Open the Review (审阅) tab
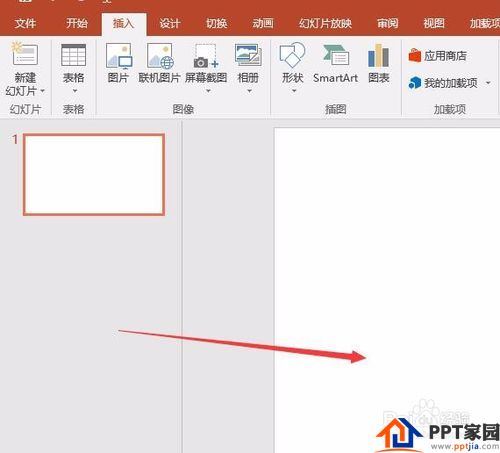Viewport: 500px width, 453px height. pos(388,23)
